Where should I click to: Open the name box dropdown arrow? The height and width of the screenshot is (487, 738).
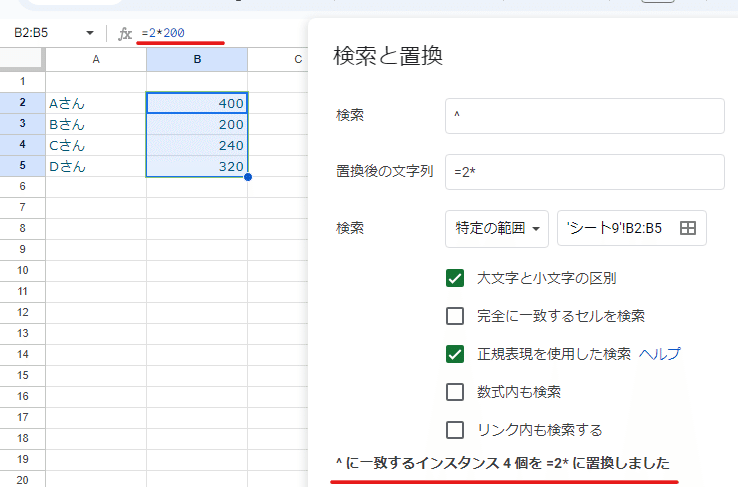(89, 33)
